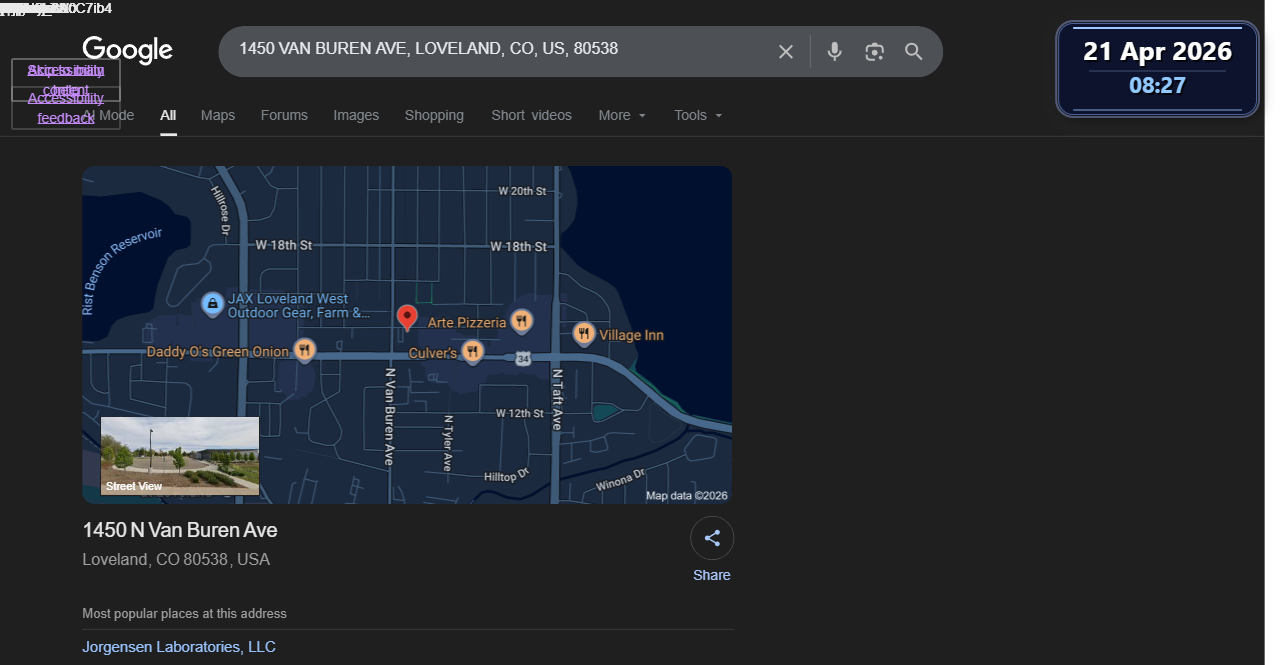Screen dimensions: 1280x665
Task: Clear the search box text
Action: [x=786, y=52]
